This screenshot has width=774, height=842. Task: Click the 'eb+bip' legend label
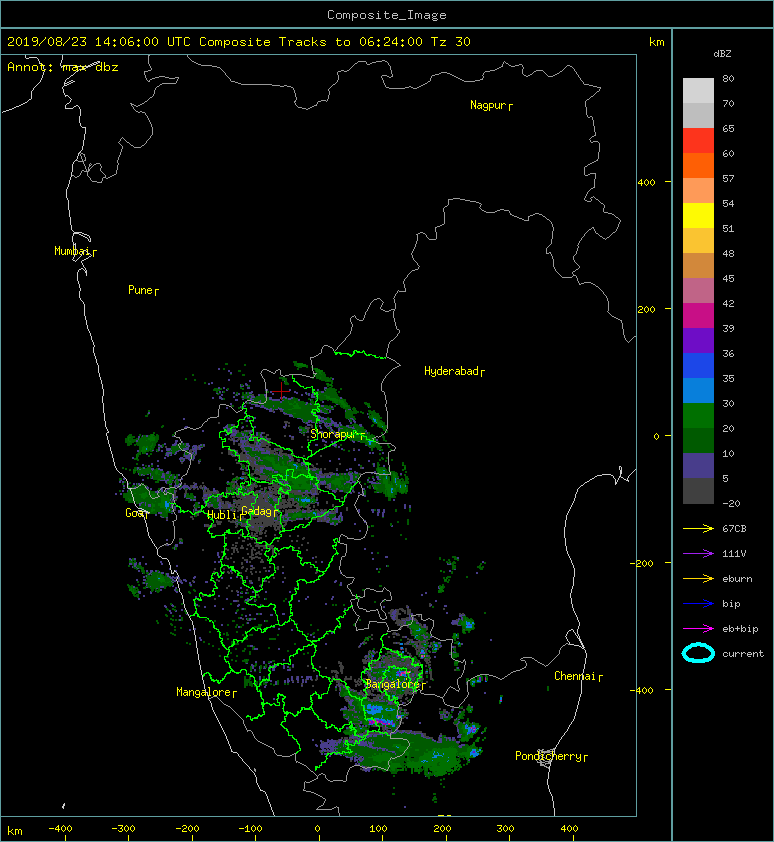pos(740,629)
